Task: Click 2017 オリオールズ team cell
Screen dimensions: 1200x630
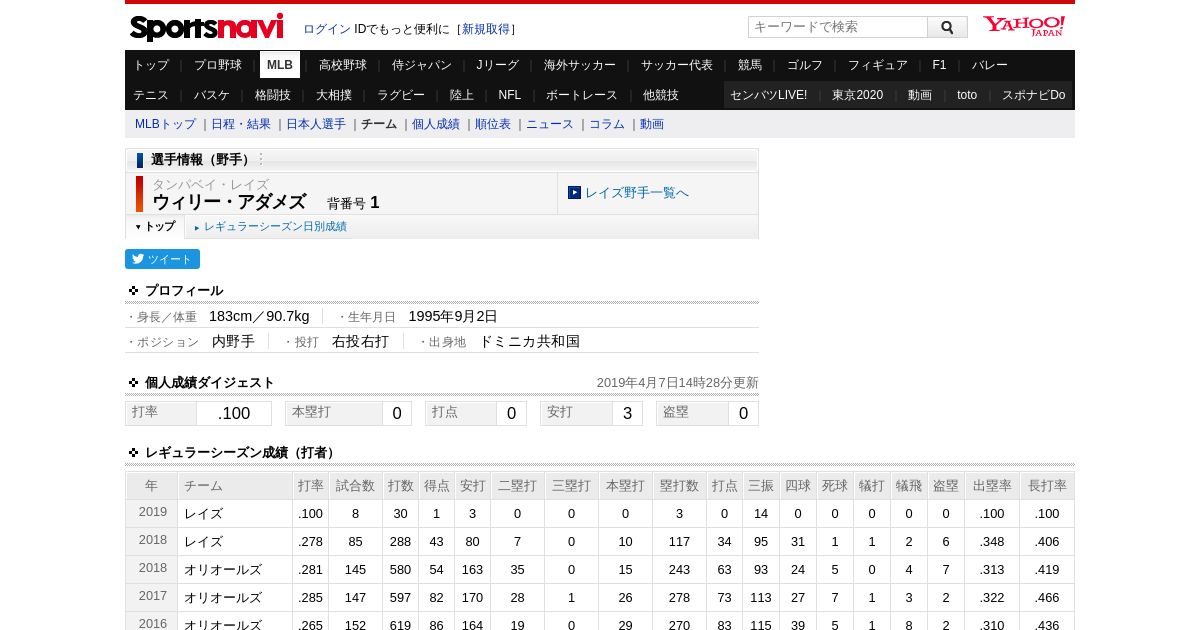Action: tap(235, 597)
